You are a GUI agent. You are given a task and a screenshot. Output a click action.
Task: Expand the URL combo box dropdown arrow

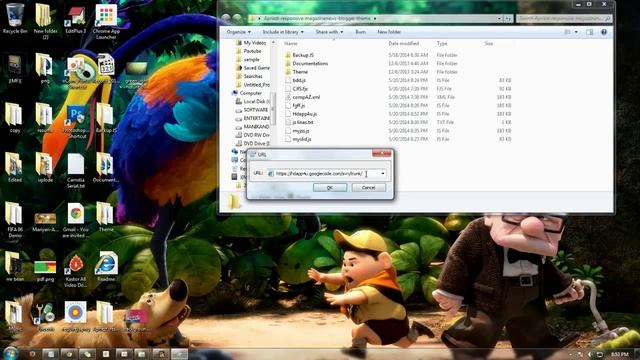pyautogui.click(x=382, y=173)
